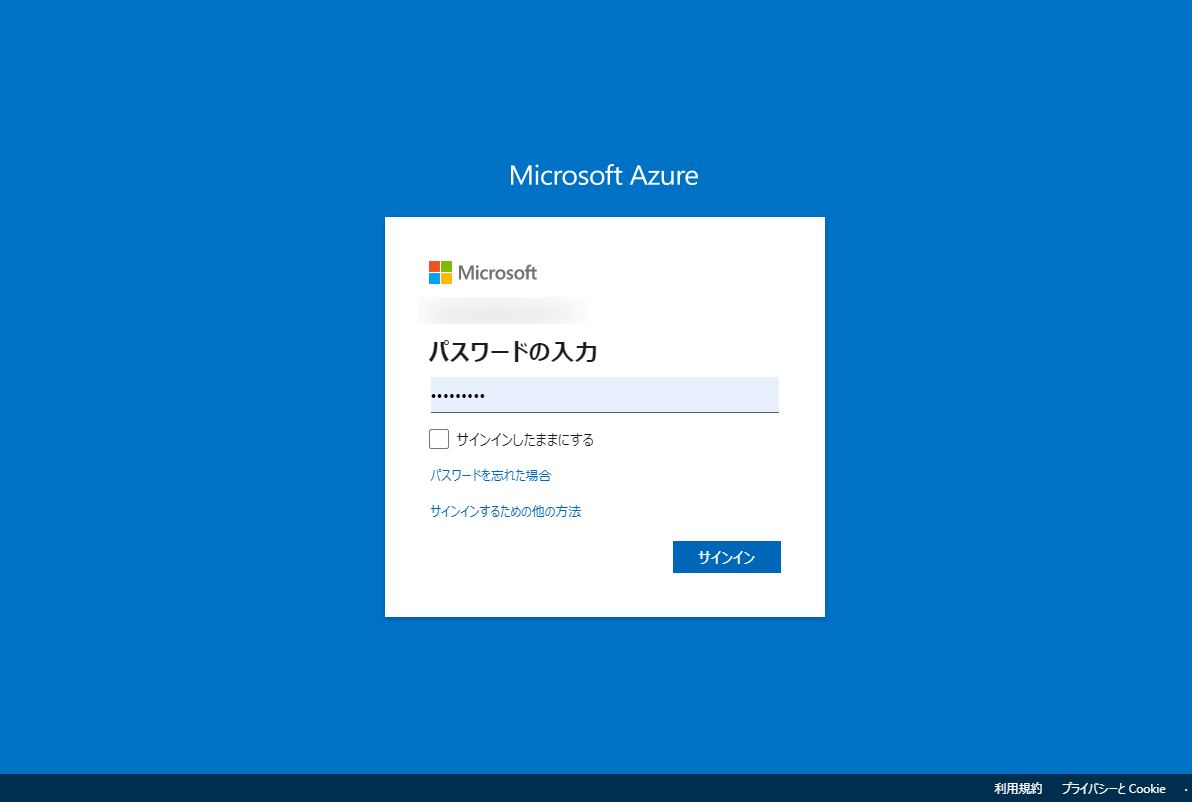The image size is (1192, 802).
Task: Open the プライバシーと Cookie footer link
Action: click(x=1113, y=788)
